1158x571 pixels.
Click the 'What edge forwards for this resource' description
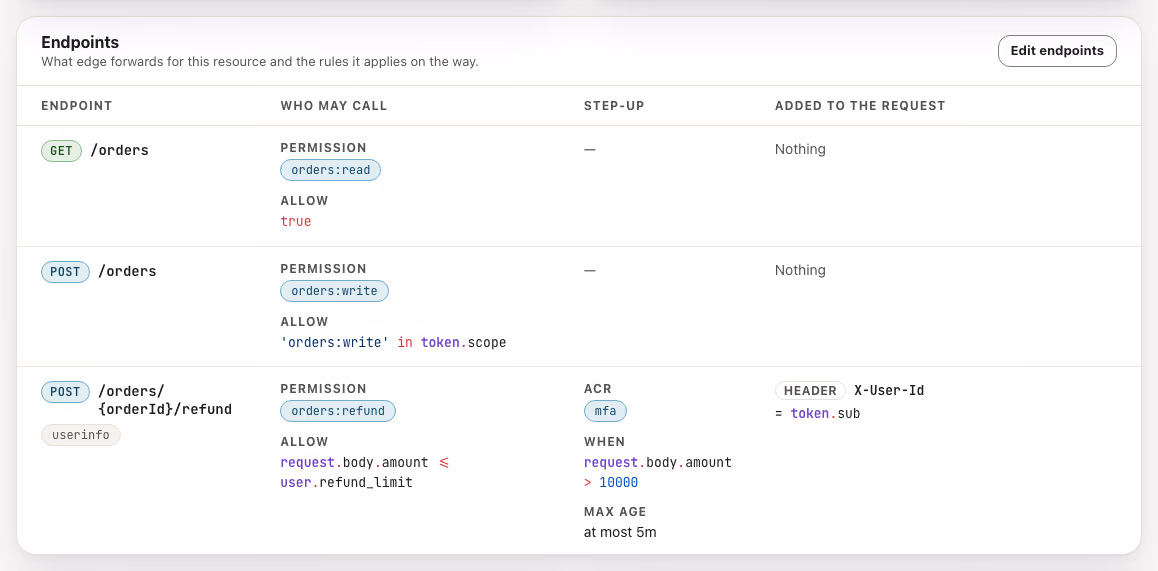(x=260, y=62)
